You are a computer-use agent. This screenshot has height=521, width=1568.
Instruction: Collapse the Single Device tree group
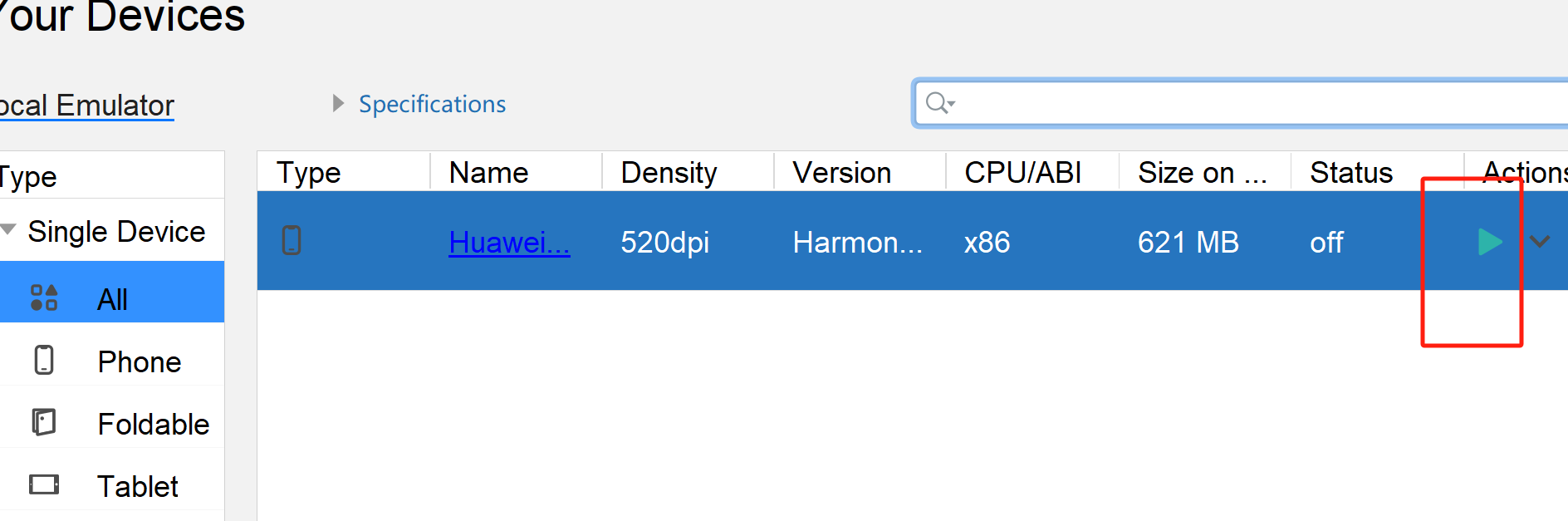coord(9,229)
